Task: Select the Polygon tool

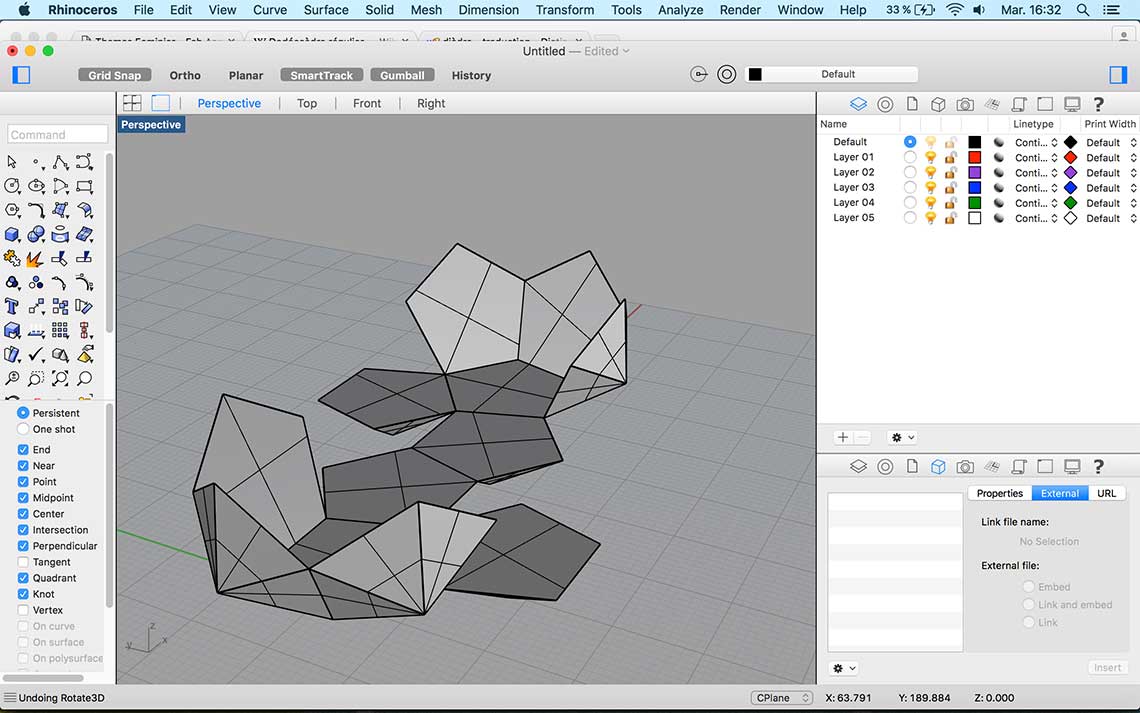Action: [12, 210]
